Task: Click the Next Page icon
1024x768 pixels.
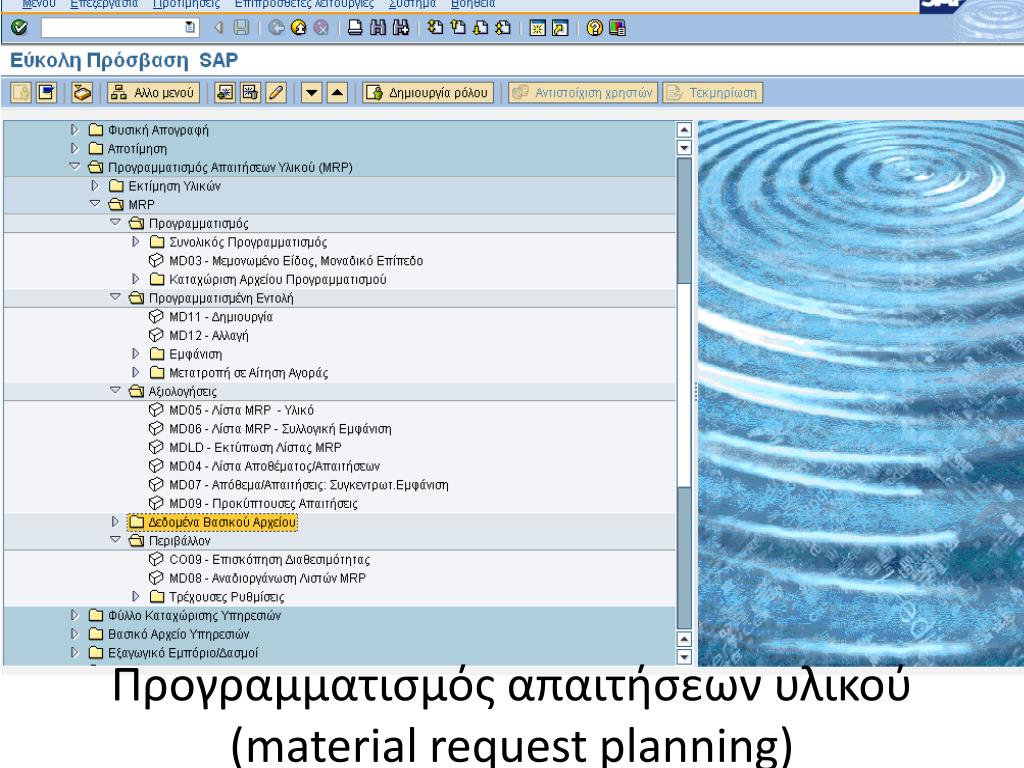Action: click(480, 27)
